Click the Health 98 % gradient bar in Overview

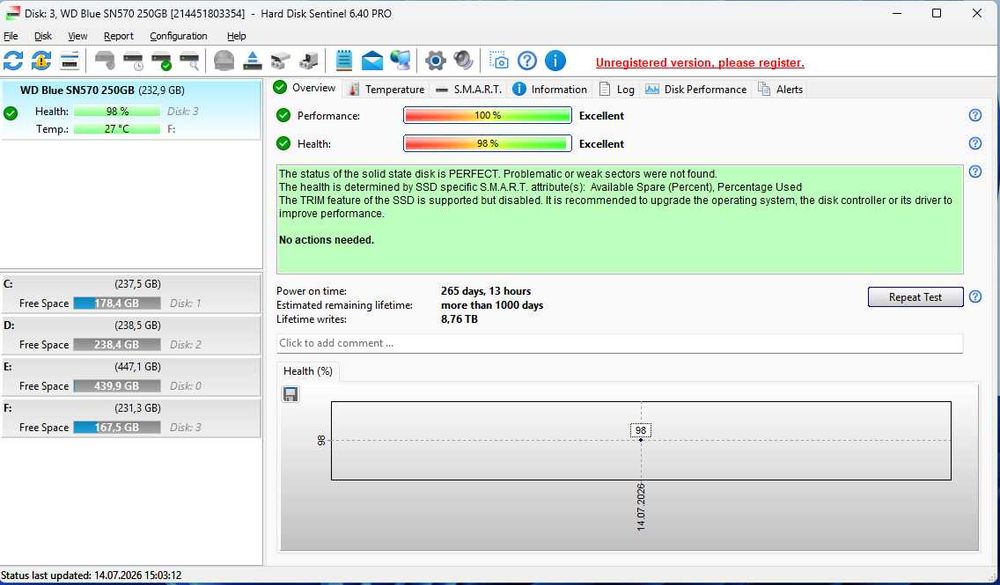(487, 144)
